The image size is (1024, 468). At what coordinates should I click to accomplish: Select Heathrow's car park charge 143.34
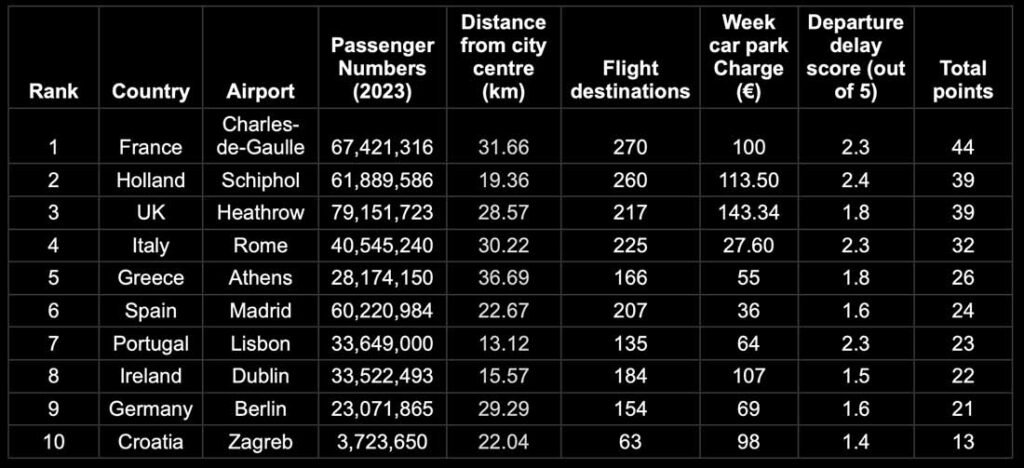[748, 213]
